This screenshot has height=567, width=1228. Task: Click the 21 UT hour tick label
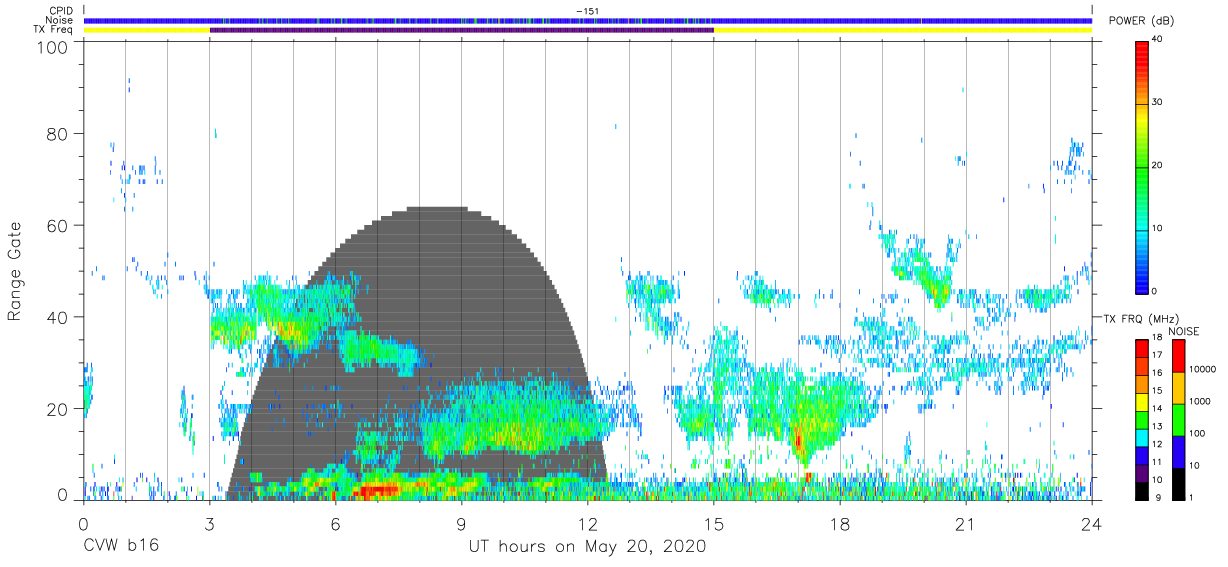[966, 523]
